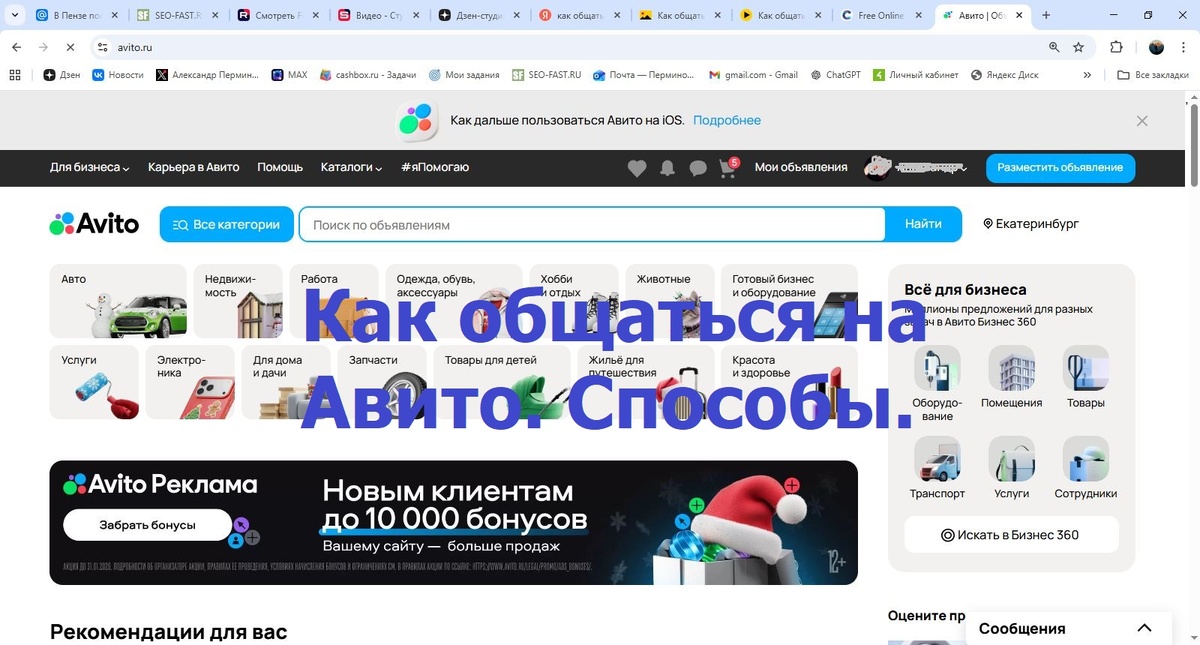
Task: Click Разместить объявление button
Action: coord(1060,168)
